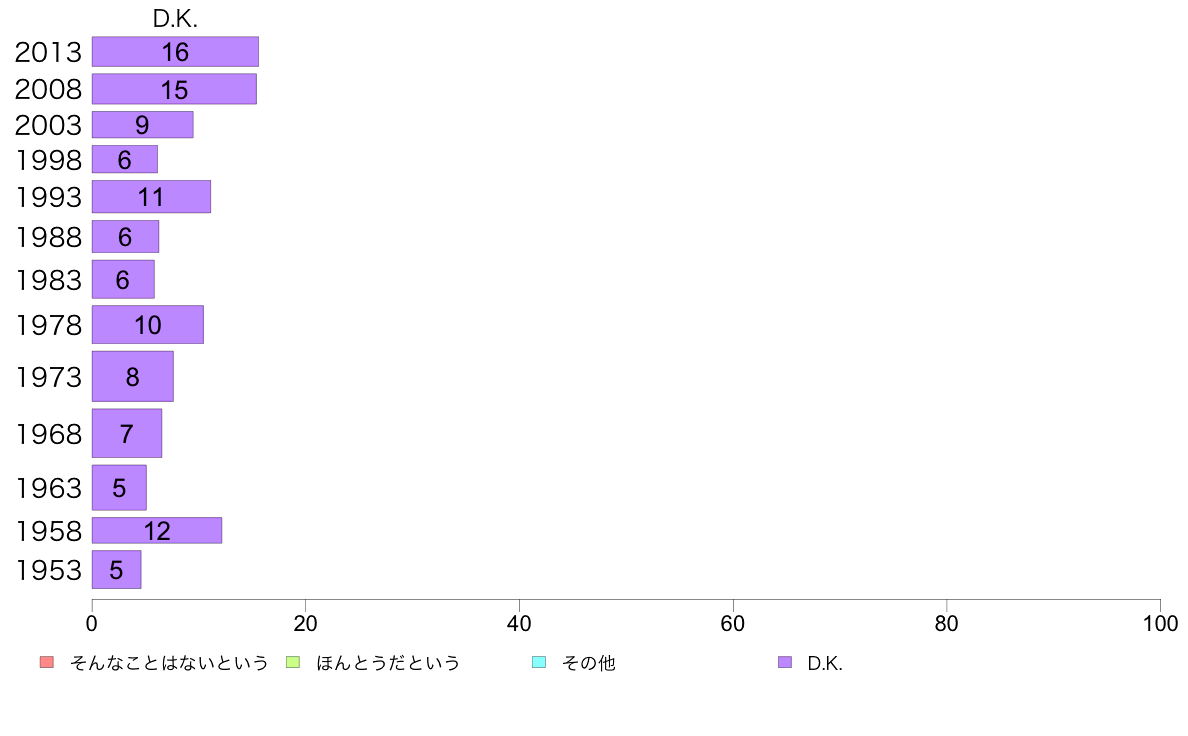Click the その他 legend label text
Screen dimensions: 1188x736
[588, 663]
